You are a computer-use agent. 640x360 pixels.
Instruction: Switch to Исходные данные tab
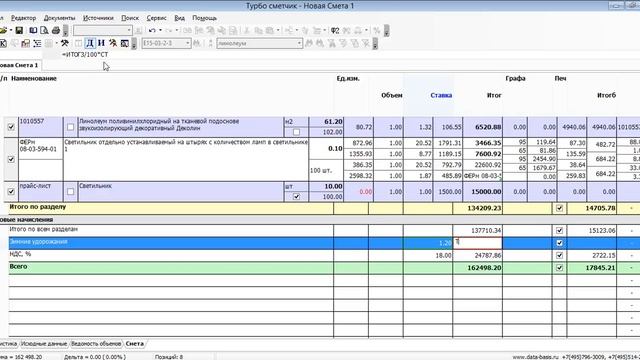click(x=44, y=344)
